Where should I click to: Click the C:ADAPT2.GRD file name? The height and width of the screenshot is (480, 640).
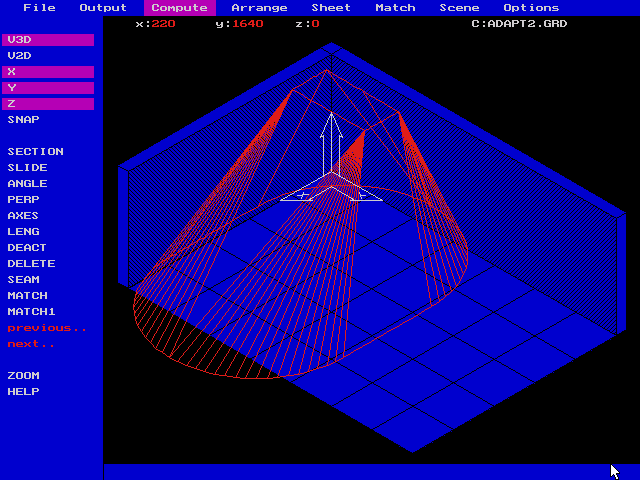[x=519, y=24]
